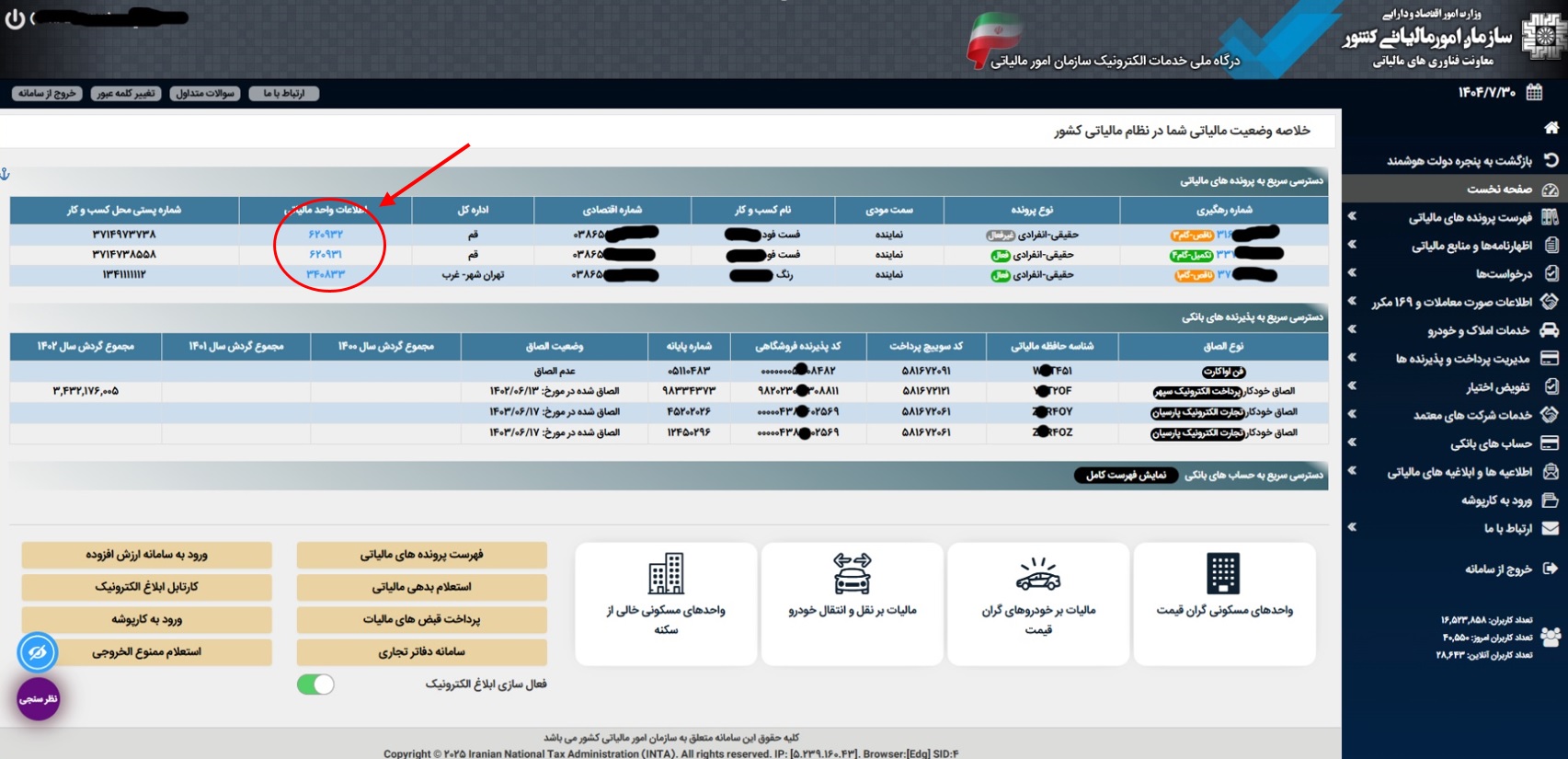Select ورود به کارپوشه in sidebar menu
1568x759 pixels.
tap(1496, 500)
